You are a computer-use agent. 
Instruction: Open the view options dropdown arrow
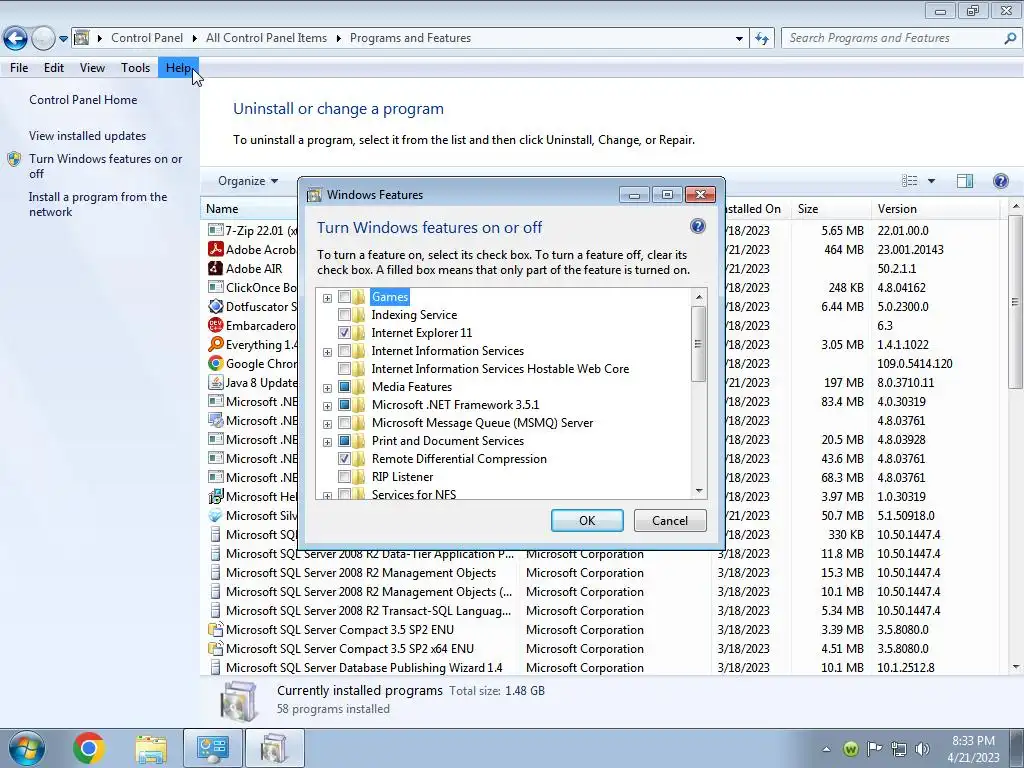point(931,181)
